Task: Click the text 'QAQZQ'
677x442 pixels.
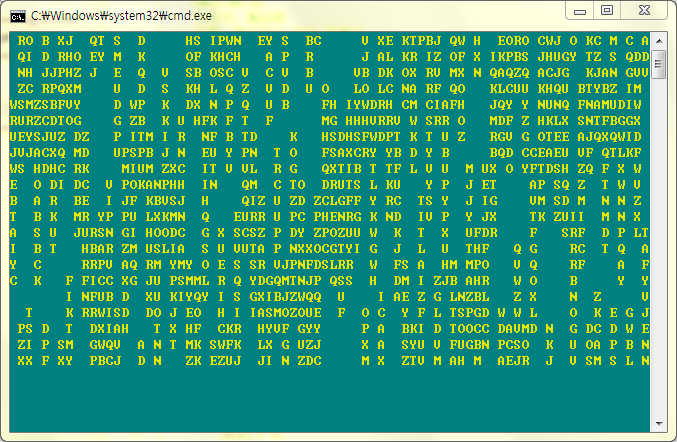Action: 509,73
